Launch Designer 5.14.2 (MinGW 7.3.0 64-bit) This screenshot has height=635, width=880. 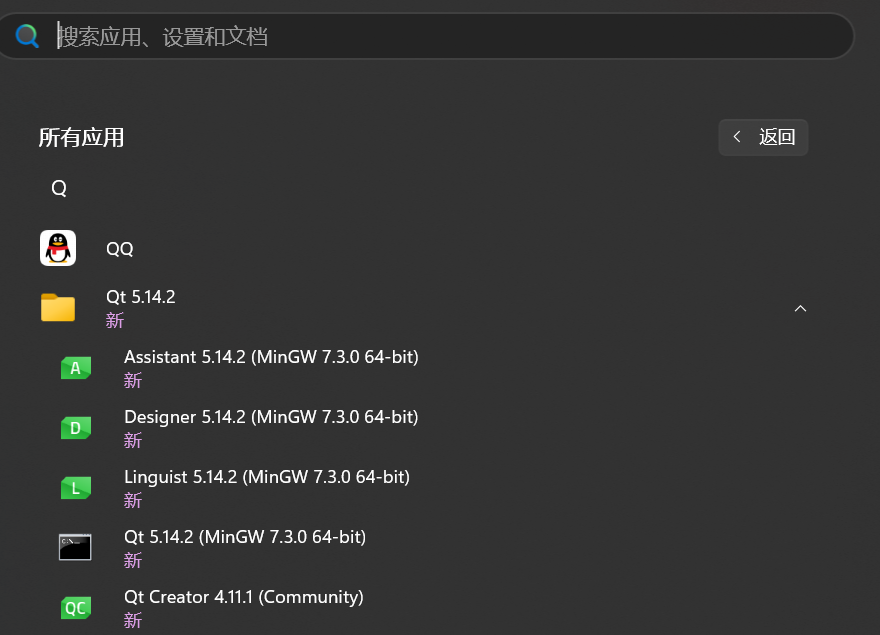271,417
